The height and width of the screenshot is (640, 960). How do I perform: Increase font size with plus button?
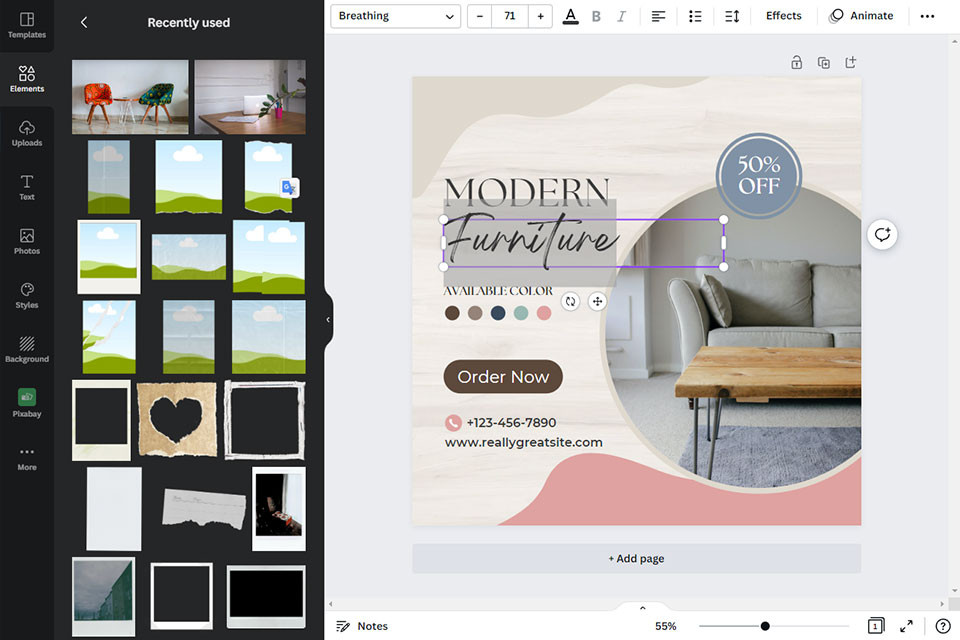pos(540,16)
